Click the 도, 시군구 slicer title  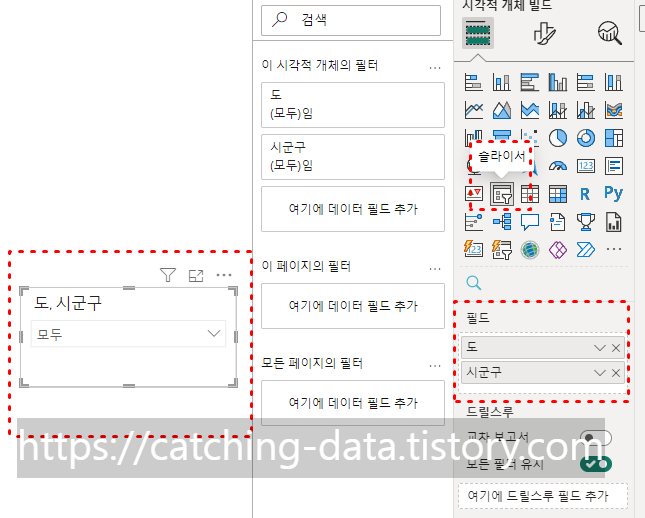pyautogui.click(x=68, y=303)
